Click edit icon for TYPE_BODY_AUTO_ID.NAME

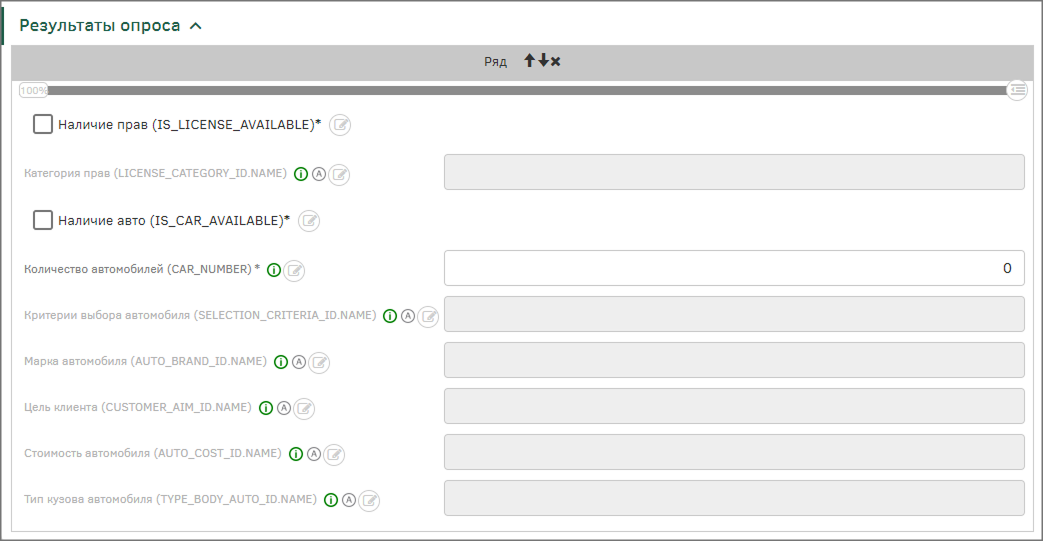tap(369, 500)
